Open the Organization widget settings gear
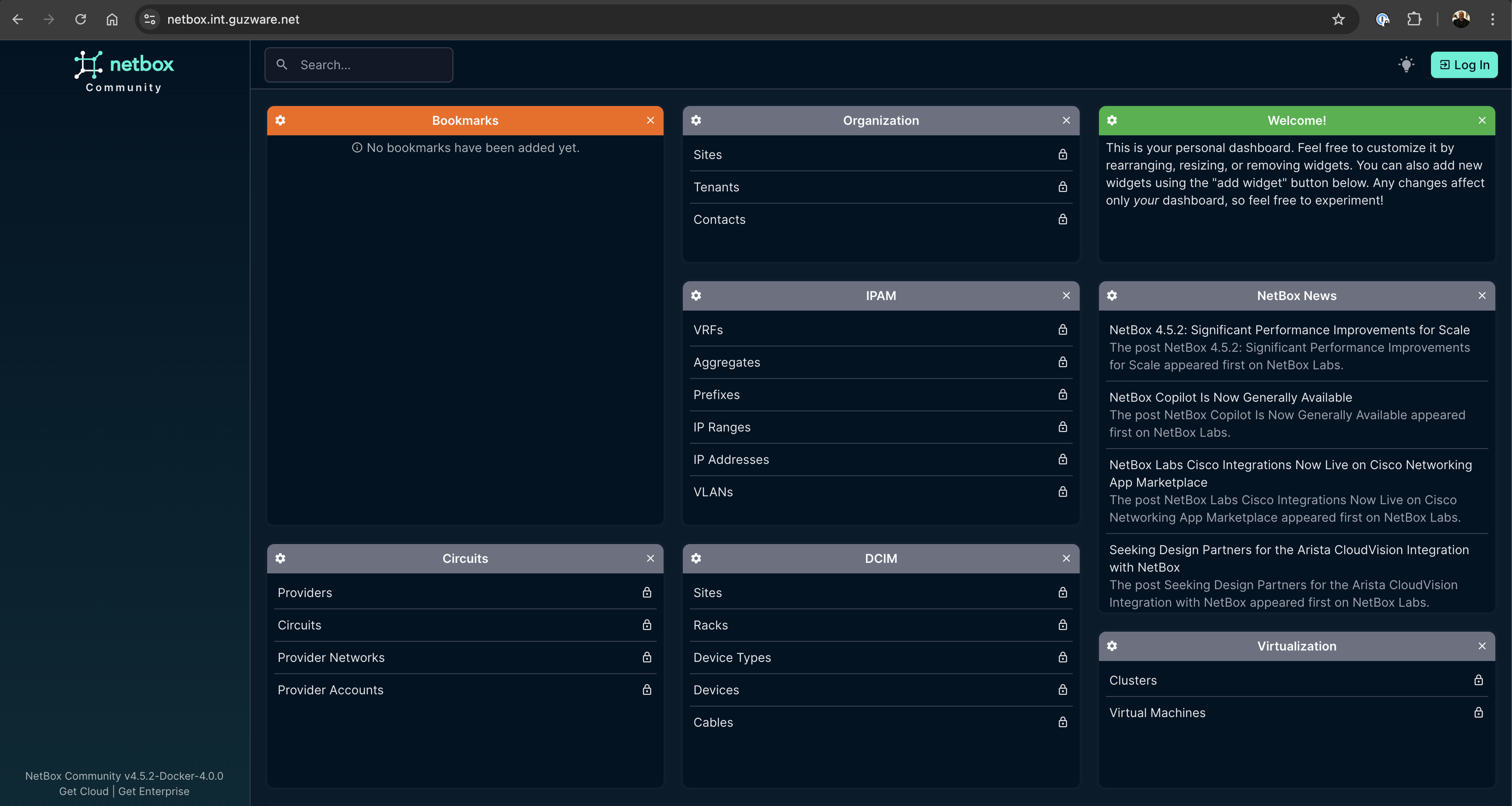The image size is (1512, 806). (696, 121)
